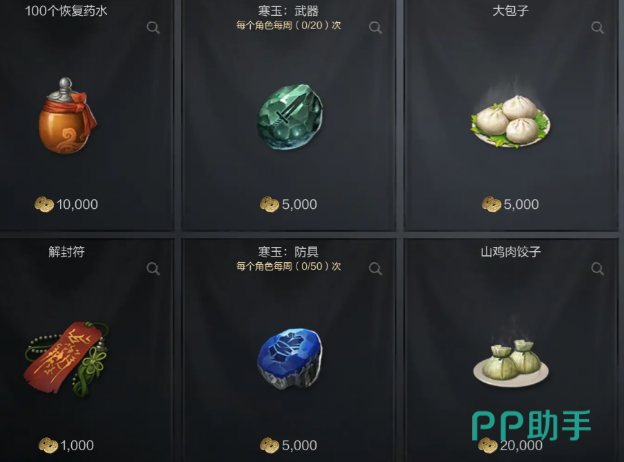Select the orange recovery potion jar image
The height and width of the screenshot is (462, 624).
[x=67, y=115]
